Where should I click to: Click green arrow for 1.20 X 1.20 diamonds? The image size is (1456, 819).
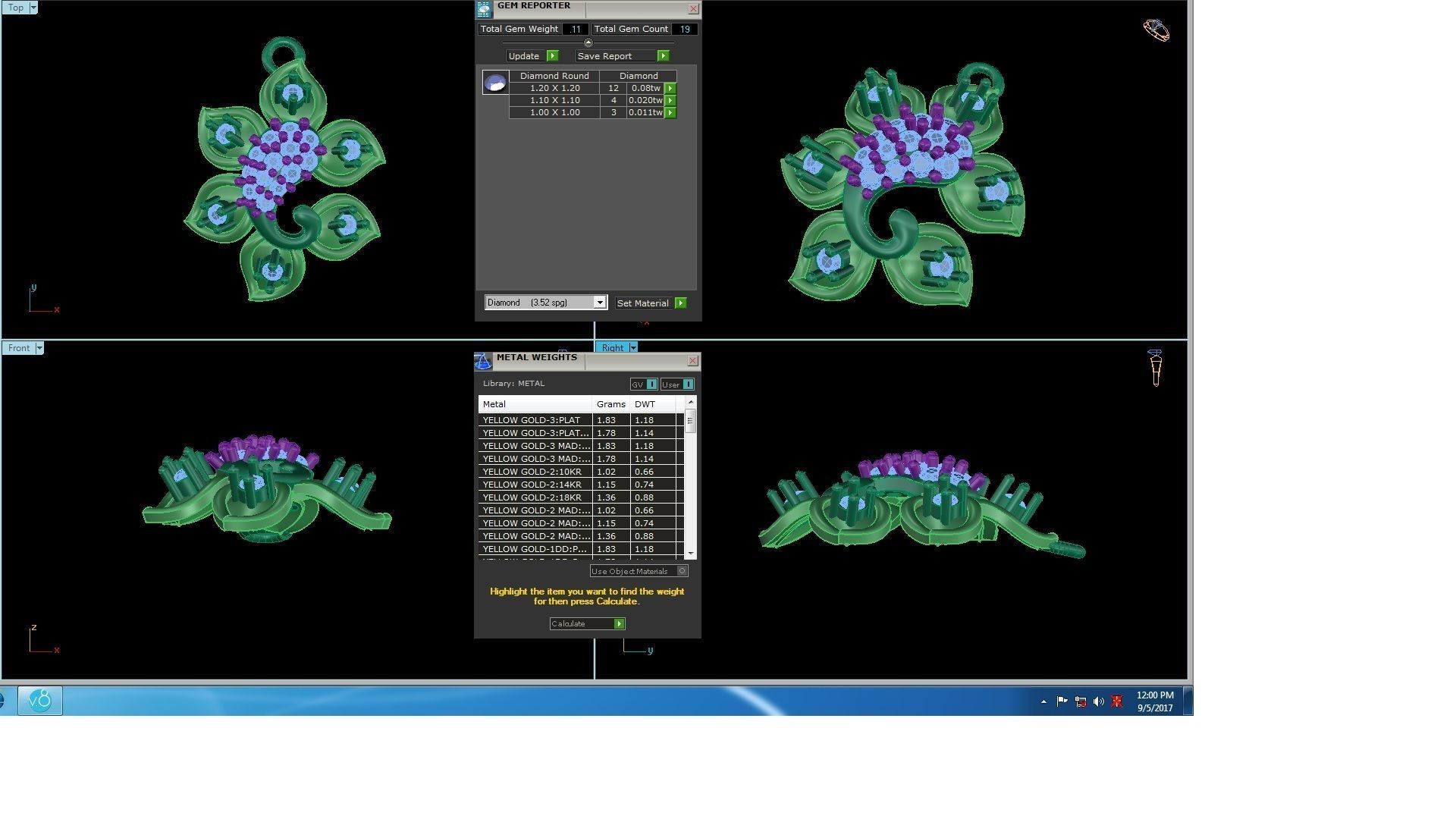coord(670,89)
